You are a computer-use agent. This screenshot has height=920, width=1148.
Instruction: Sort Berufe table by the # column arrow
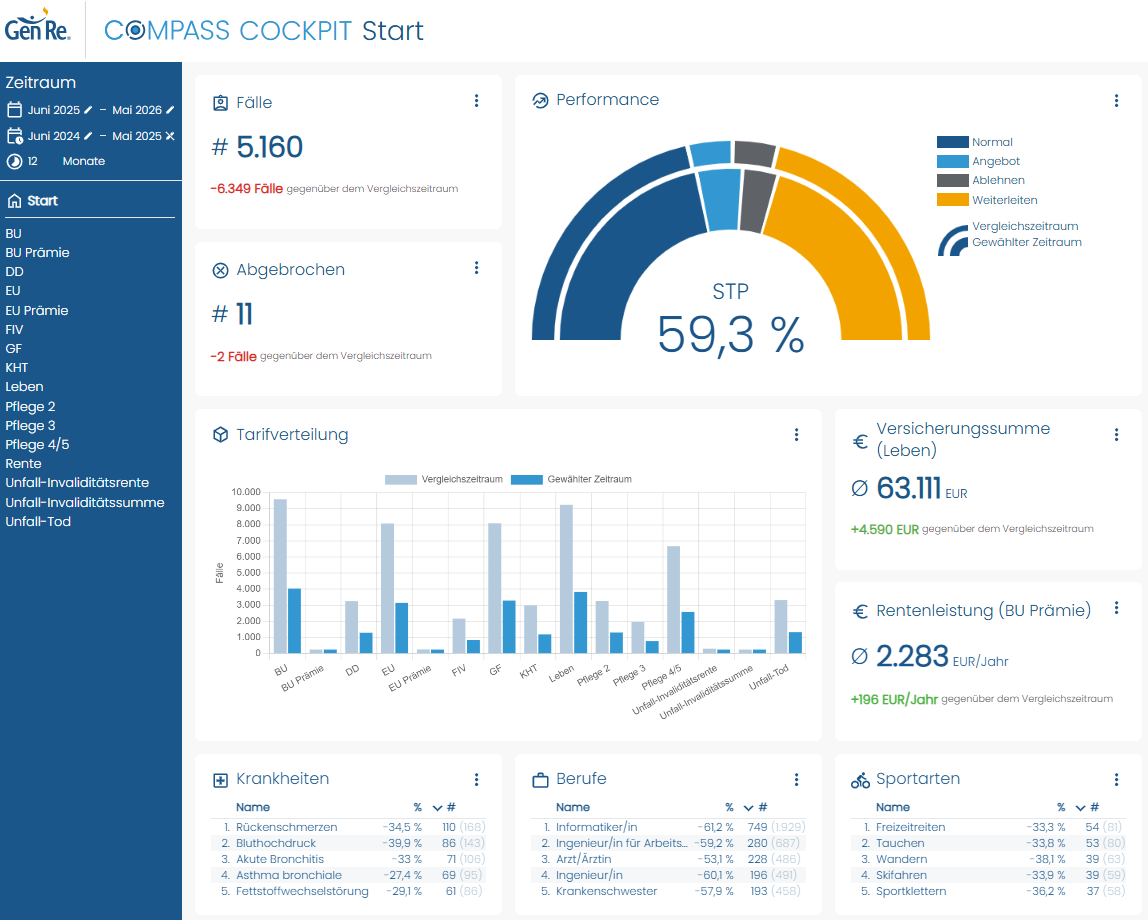(748, 808)
